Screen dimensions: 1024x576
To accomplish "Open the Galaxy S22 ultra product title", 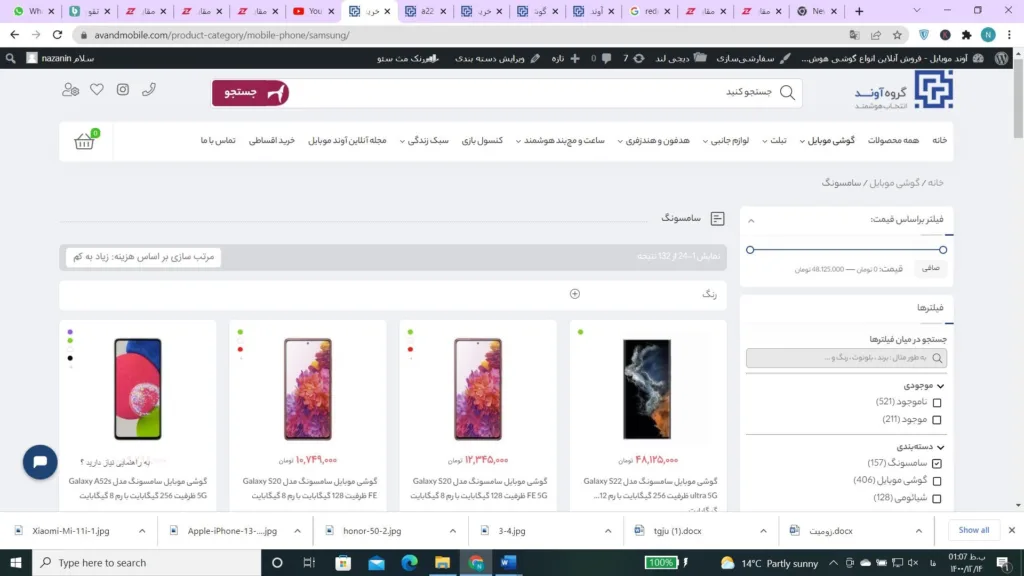I will pos(650,488).
